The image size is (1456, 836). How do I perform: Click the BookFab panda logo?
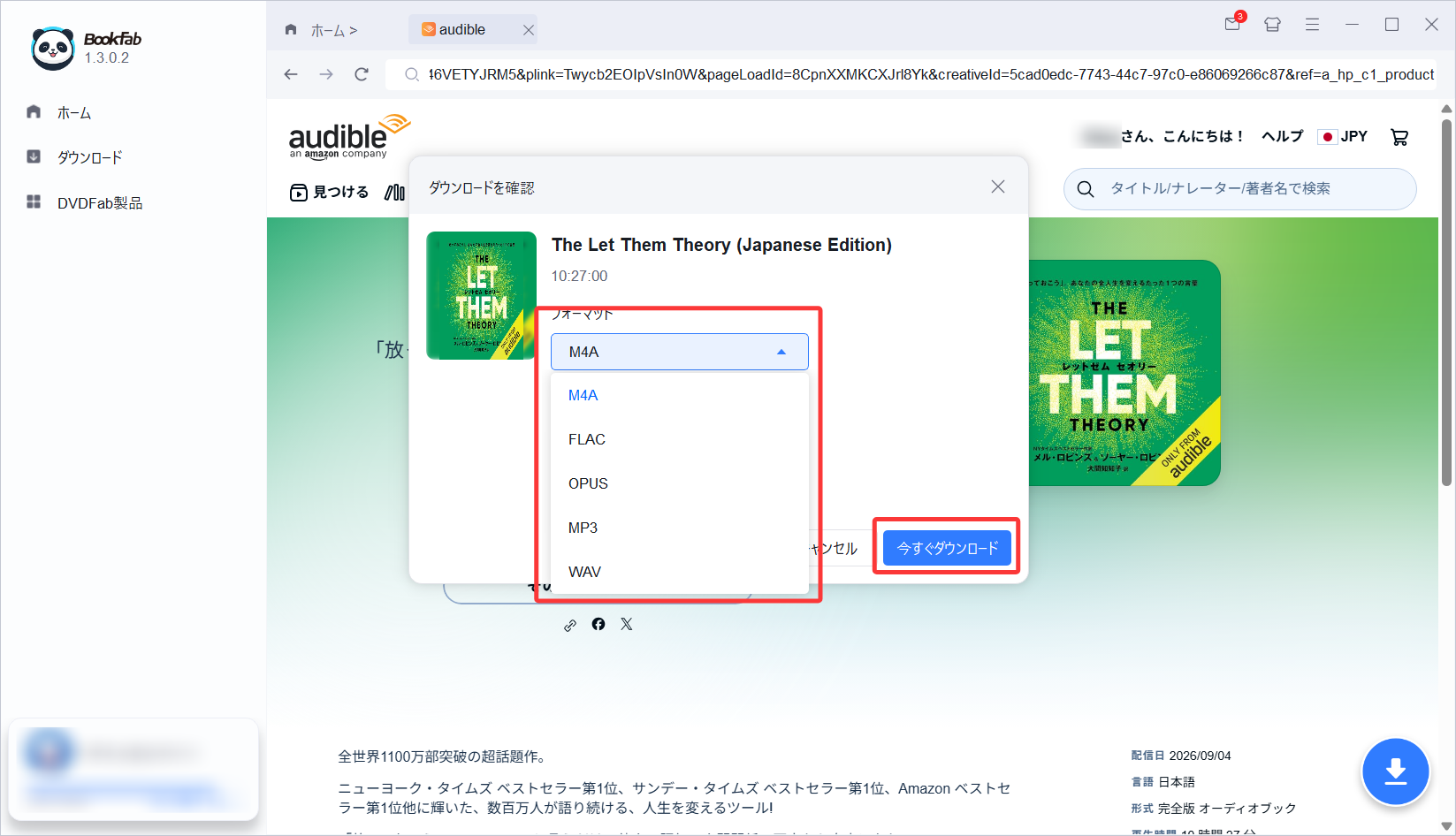point(52,49)
